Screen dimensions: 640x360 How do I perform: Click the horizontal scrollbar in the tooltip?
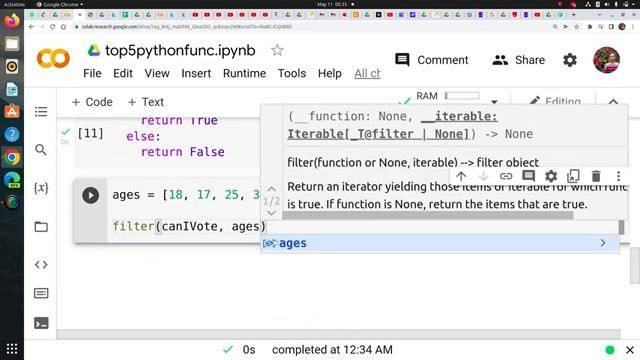[x=428, y=216]
